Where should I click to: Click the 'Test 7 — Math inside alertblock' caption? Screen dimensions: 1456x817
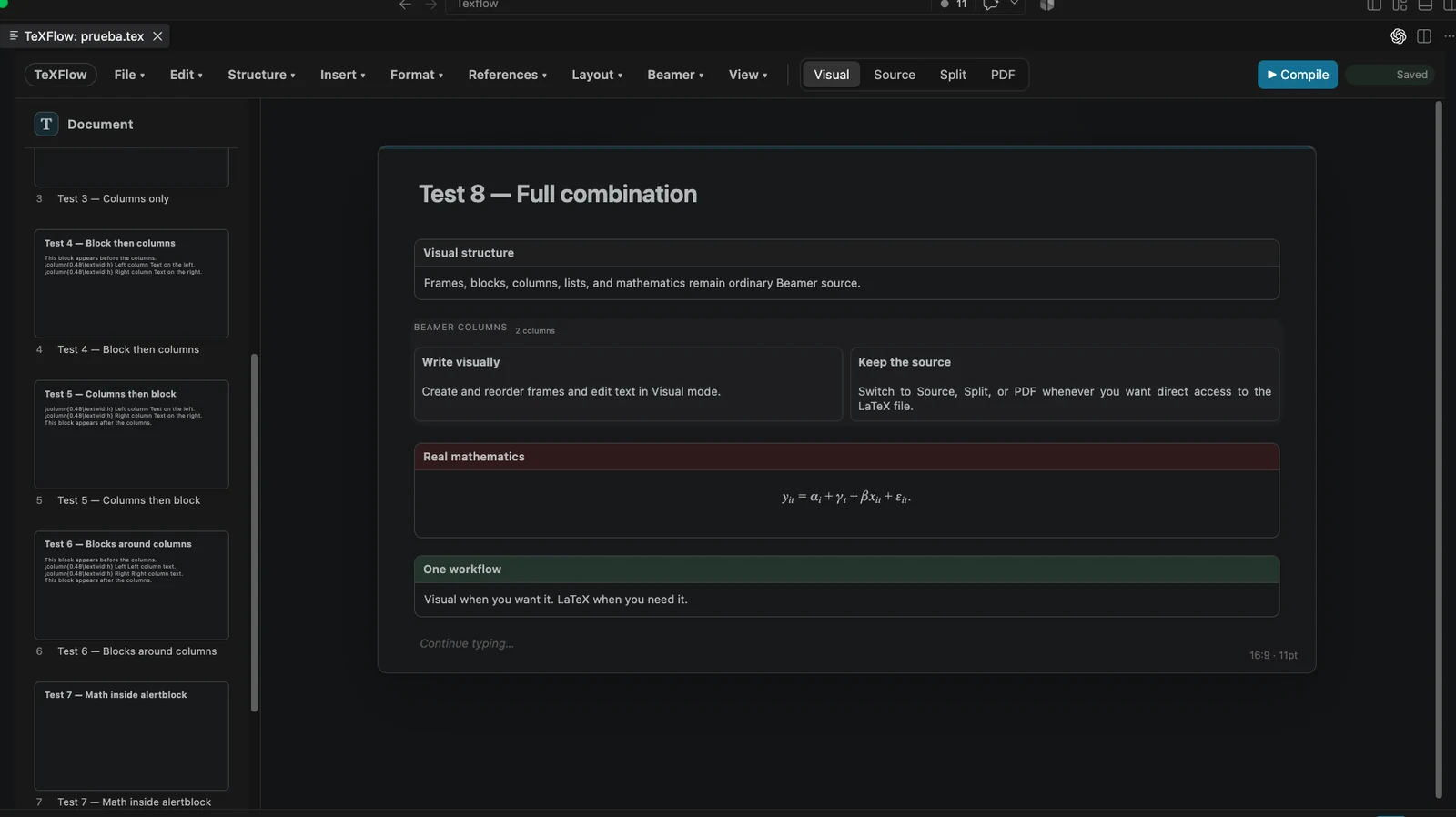(x=134, y=802)
